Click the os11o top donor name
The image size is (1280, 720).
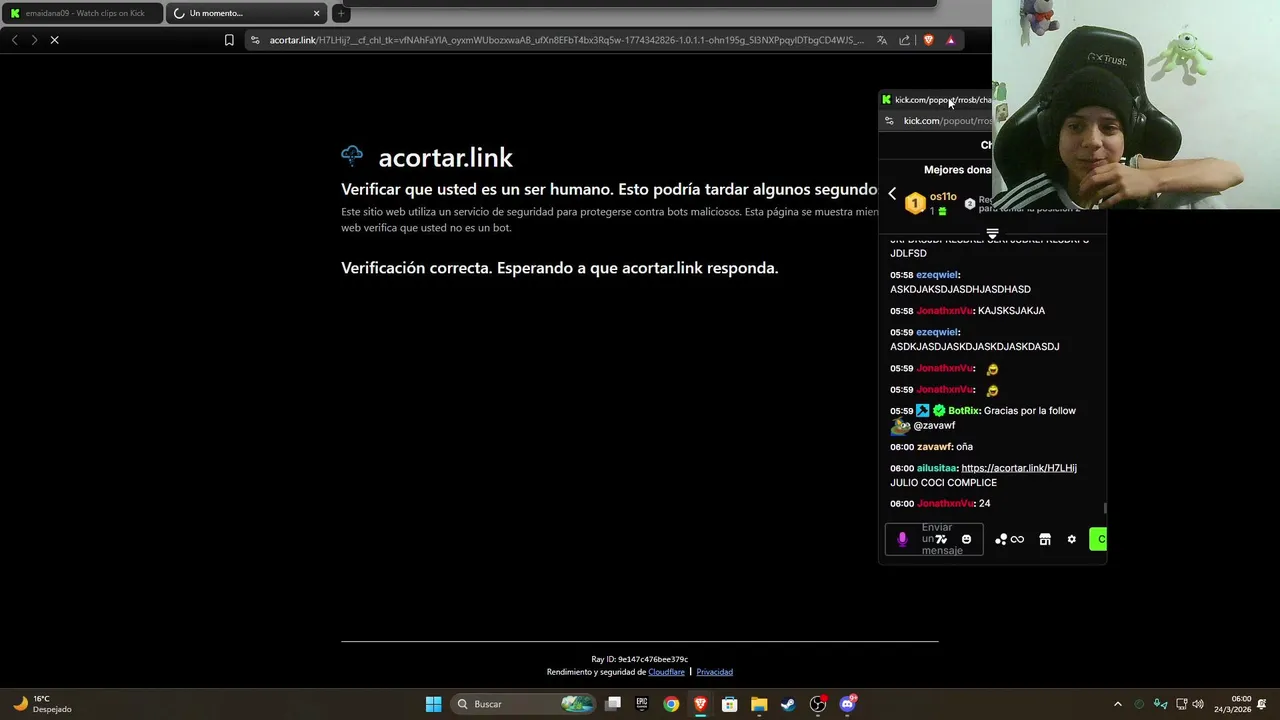pos(943,197)
